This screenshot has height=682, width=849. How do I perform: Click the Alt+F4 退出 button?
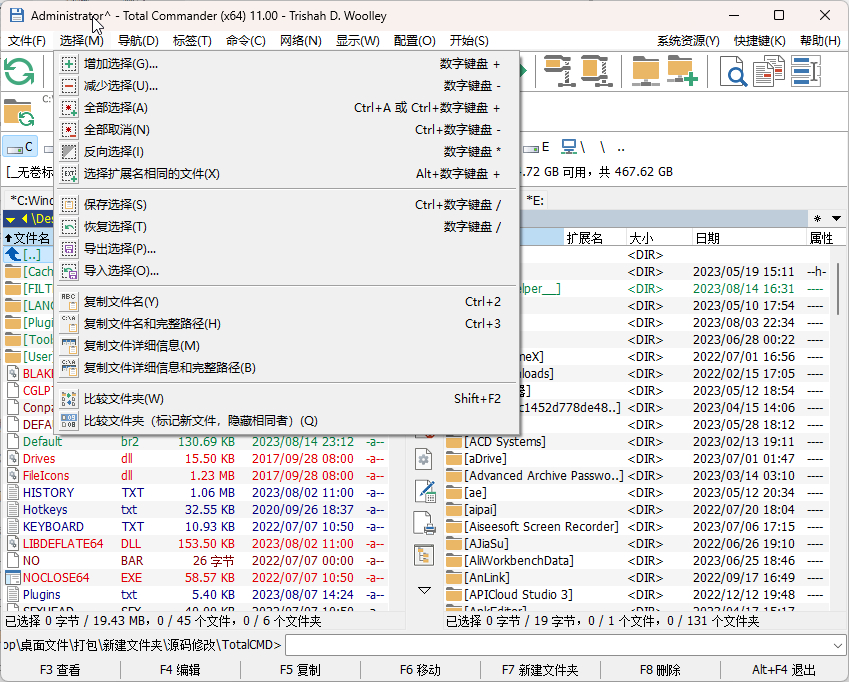(x=783, y=670)
